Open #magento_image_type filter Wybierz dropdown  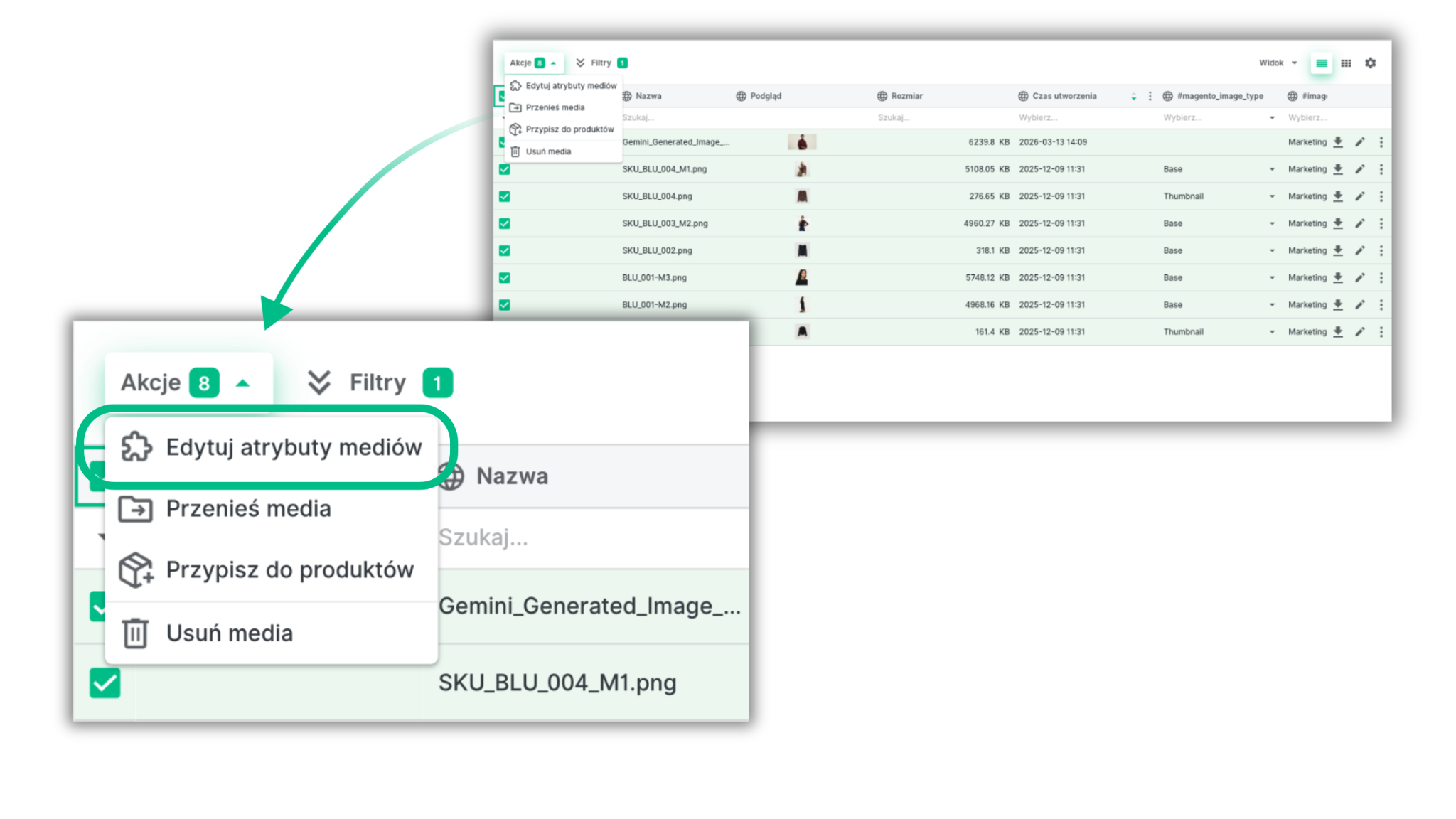pos(1217,117)
